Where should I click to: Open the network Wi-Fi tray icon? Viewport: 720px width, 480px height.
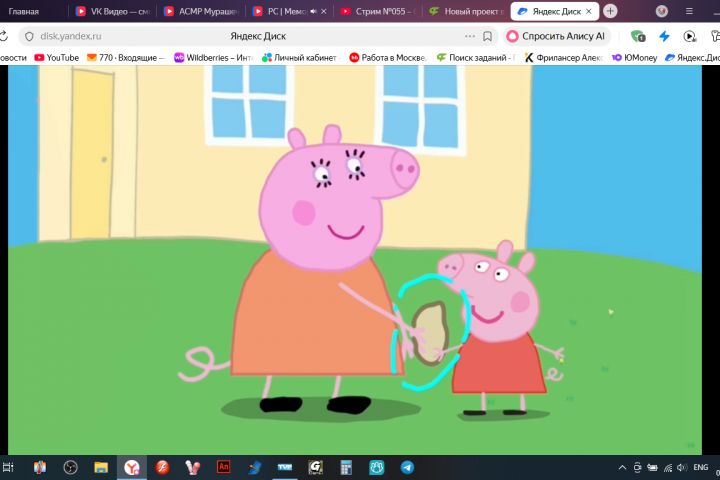coord(668,468)
